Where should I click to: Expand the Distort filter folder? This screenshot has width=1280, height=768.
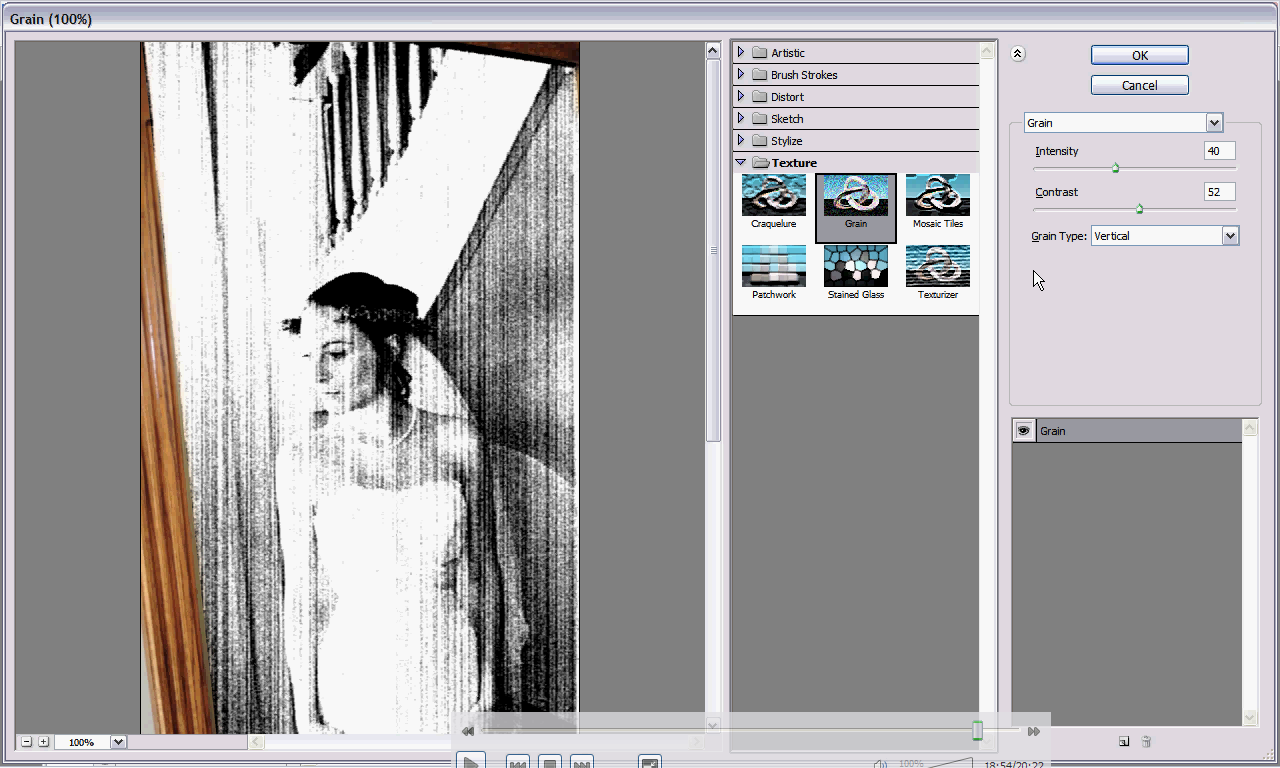pyautogui.click(x=741, y=96)
